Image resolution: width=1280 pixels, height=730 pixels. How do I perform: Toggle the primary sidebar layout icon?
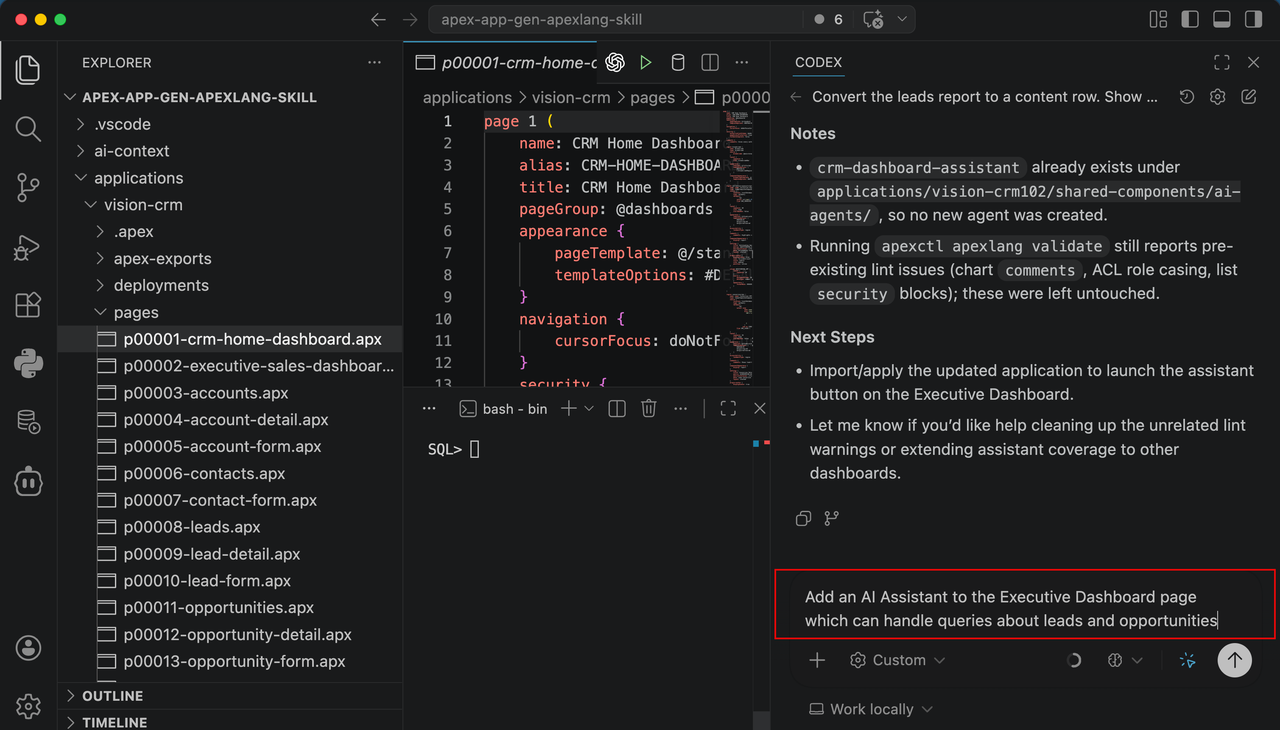[1190, 19]
